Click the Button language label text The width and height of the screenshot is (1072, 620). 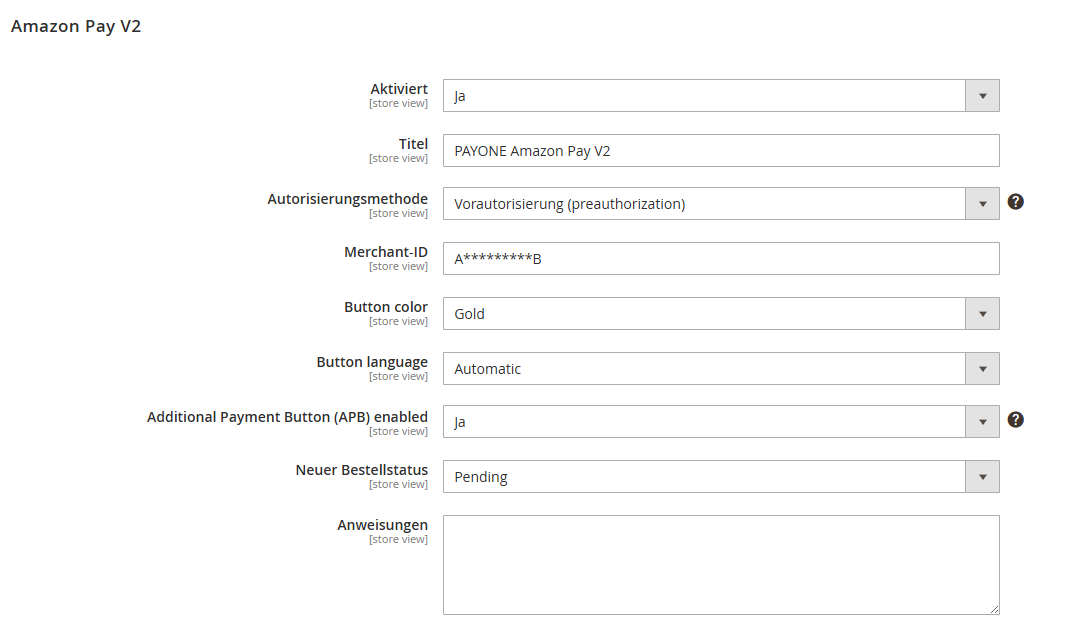tap(372, 362)
